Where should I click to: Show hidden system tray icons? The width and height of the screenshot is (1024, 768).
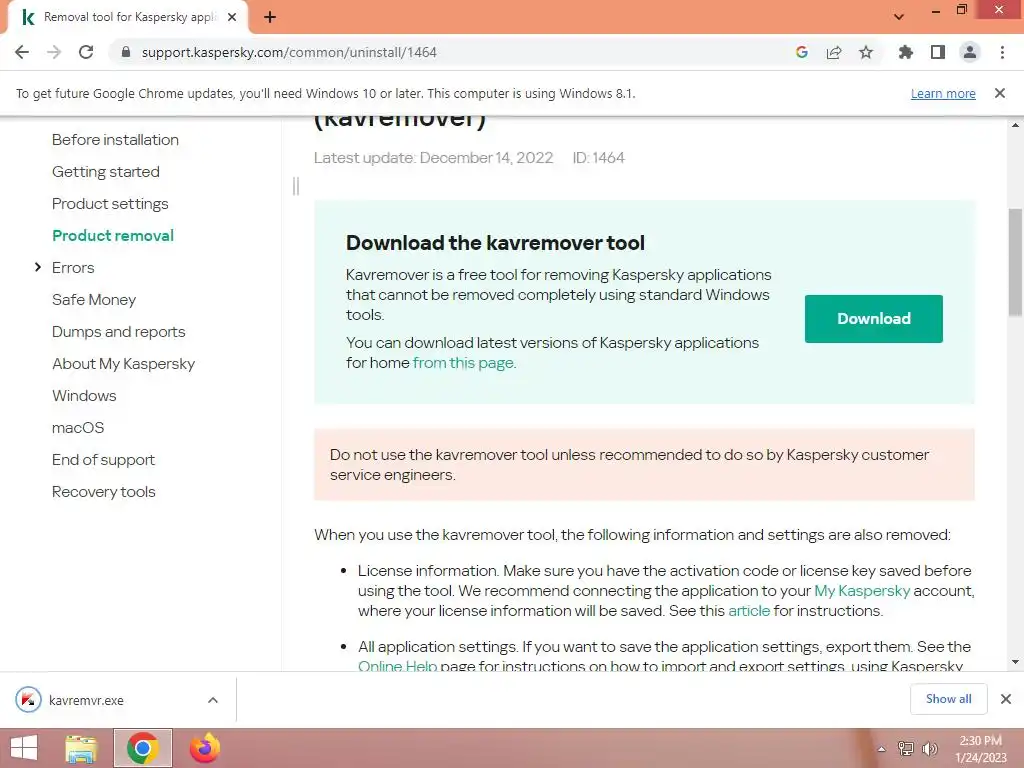pos(881,749)
